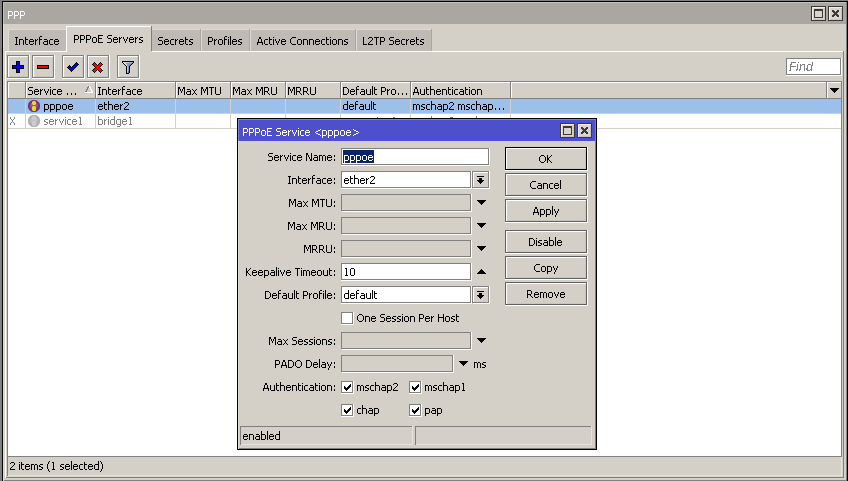Toggle One Session Per Host checkbox
Viewport: 848px width, 481px height.
(347, 318)
